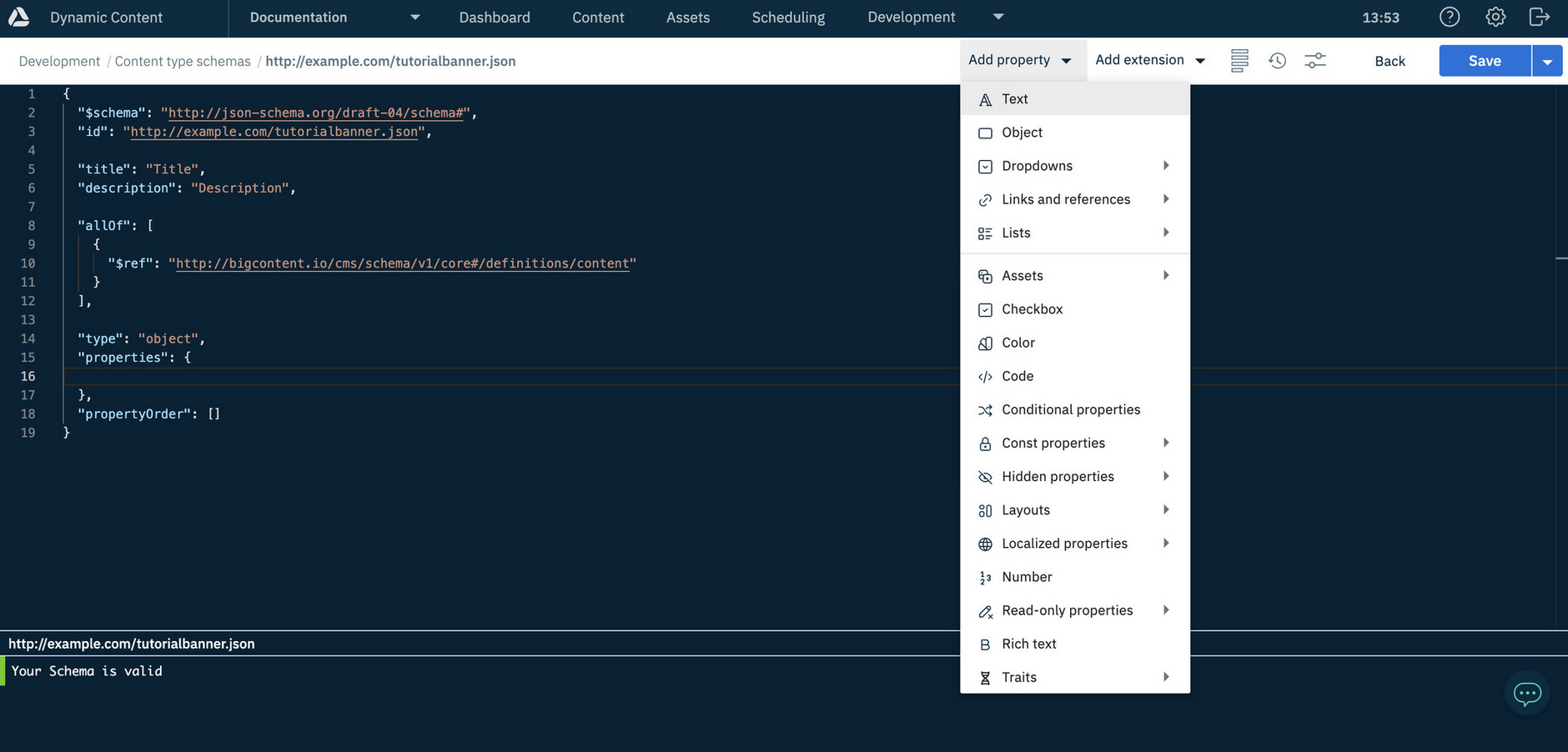Click the Text property letter icon
This screenshot has width=1568, height=752.
985,99
